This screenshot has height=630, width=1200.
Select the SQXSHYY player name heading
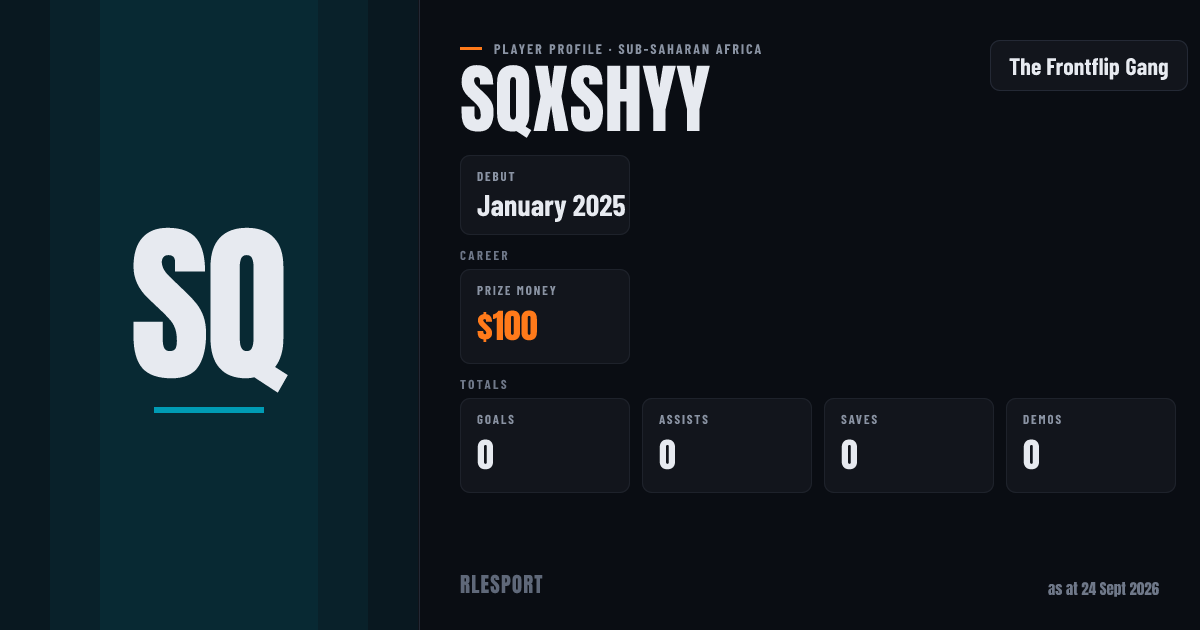coord(584,102)
